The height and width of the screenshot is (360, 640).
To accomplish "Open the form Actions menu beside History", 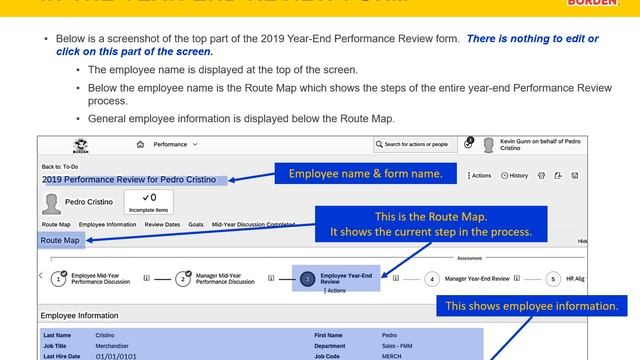I will coord(479,176).
